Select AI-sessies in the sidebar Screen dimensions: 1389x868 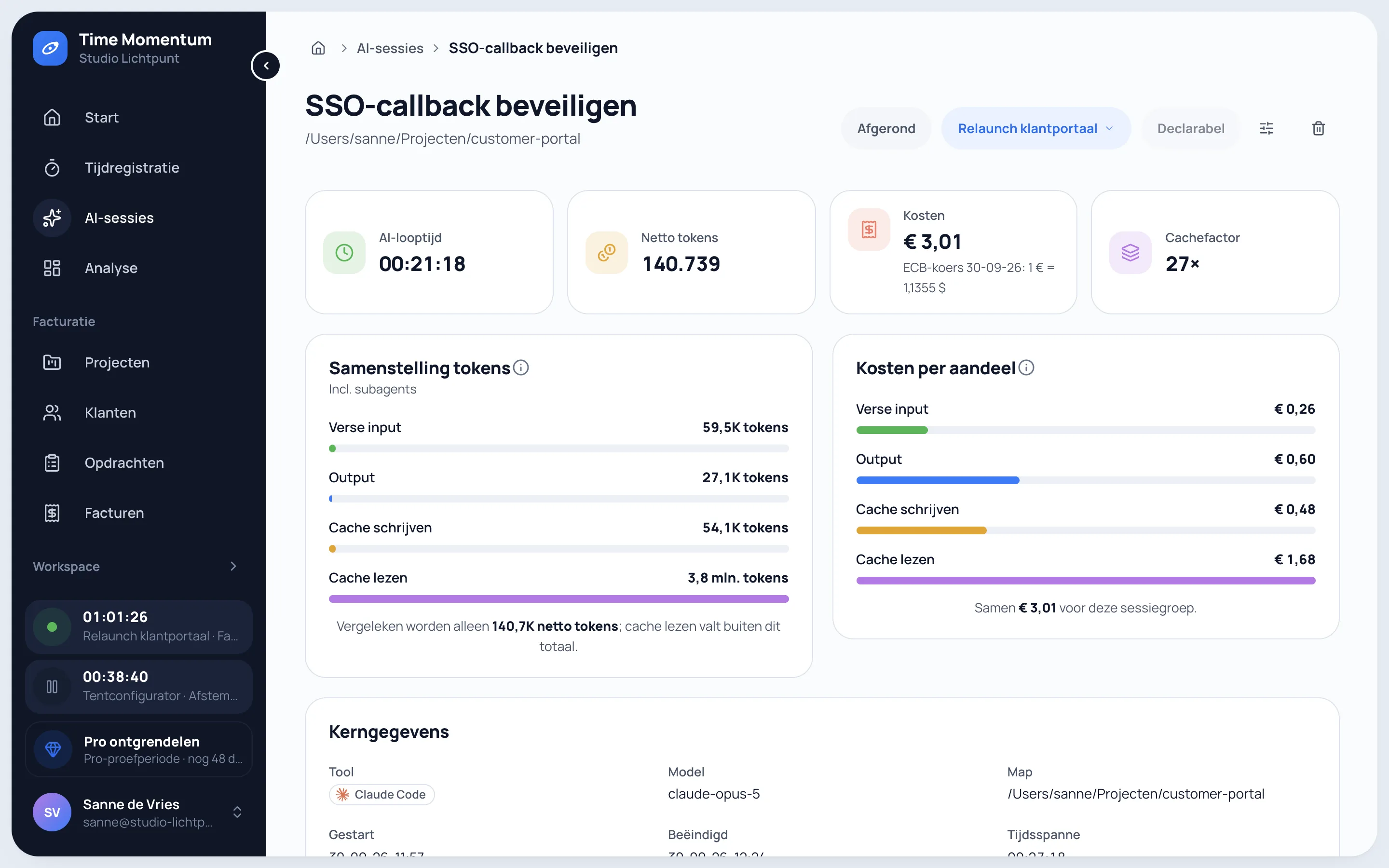pyautogui.click(x=139, y=218)
